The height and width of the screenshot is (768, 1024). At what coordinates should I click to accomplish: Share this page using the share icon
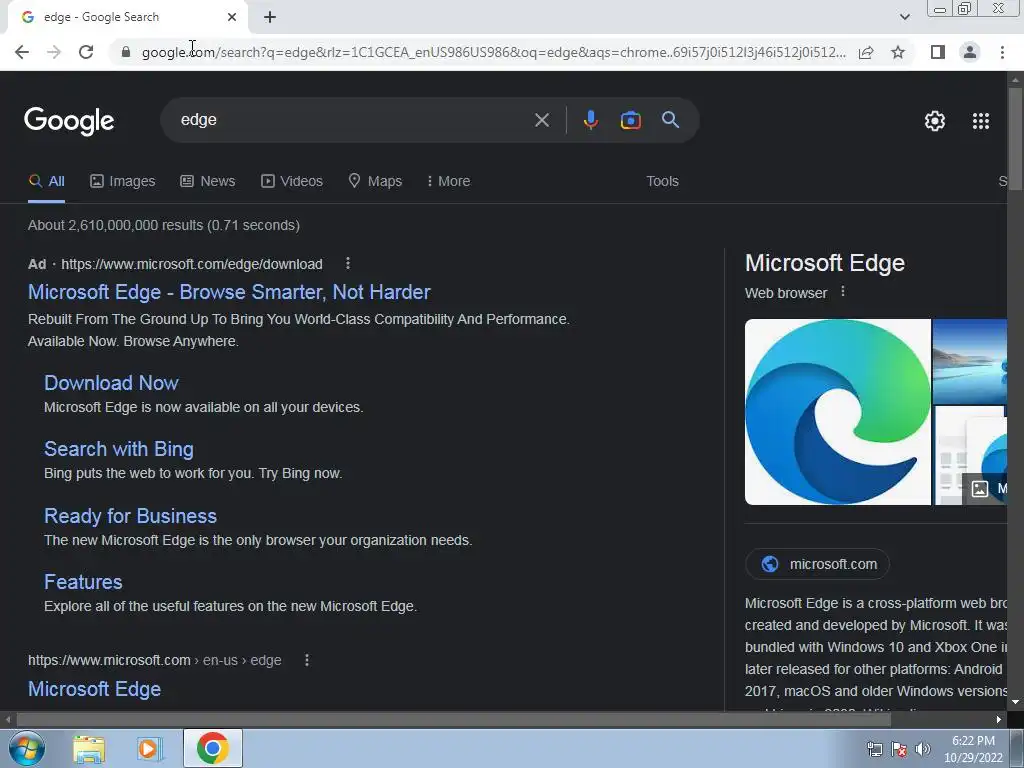(866, 52)
